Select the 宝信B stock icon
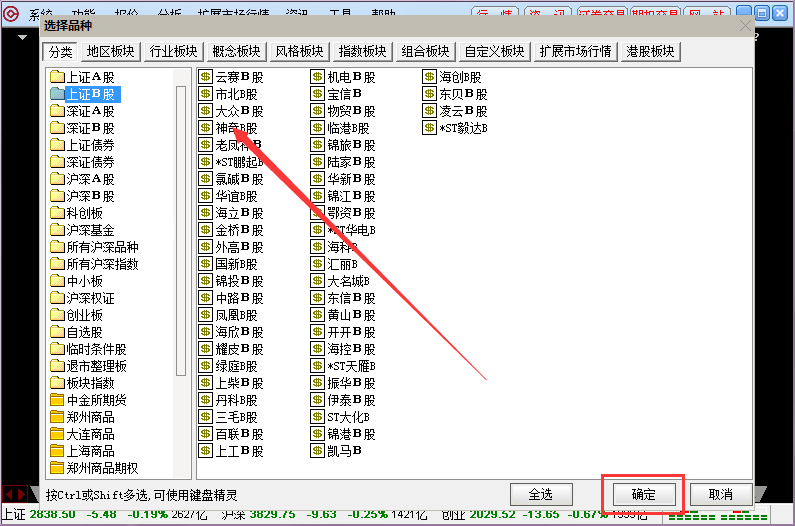795x526 pixels. click(317, 94)
